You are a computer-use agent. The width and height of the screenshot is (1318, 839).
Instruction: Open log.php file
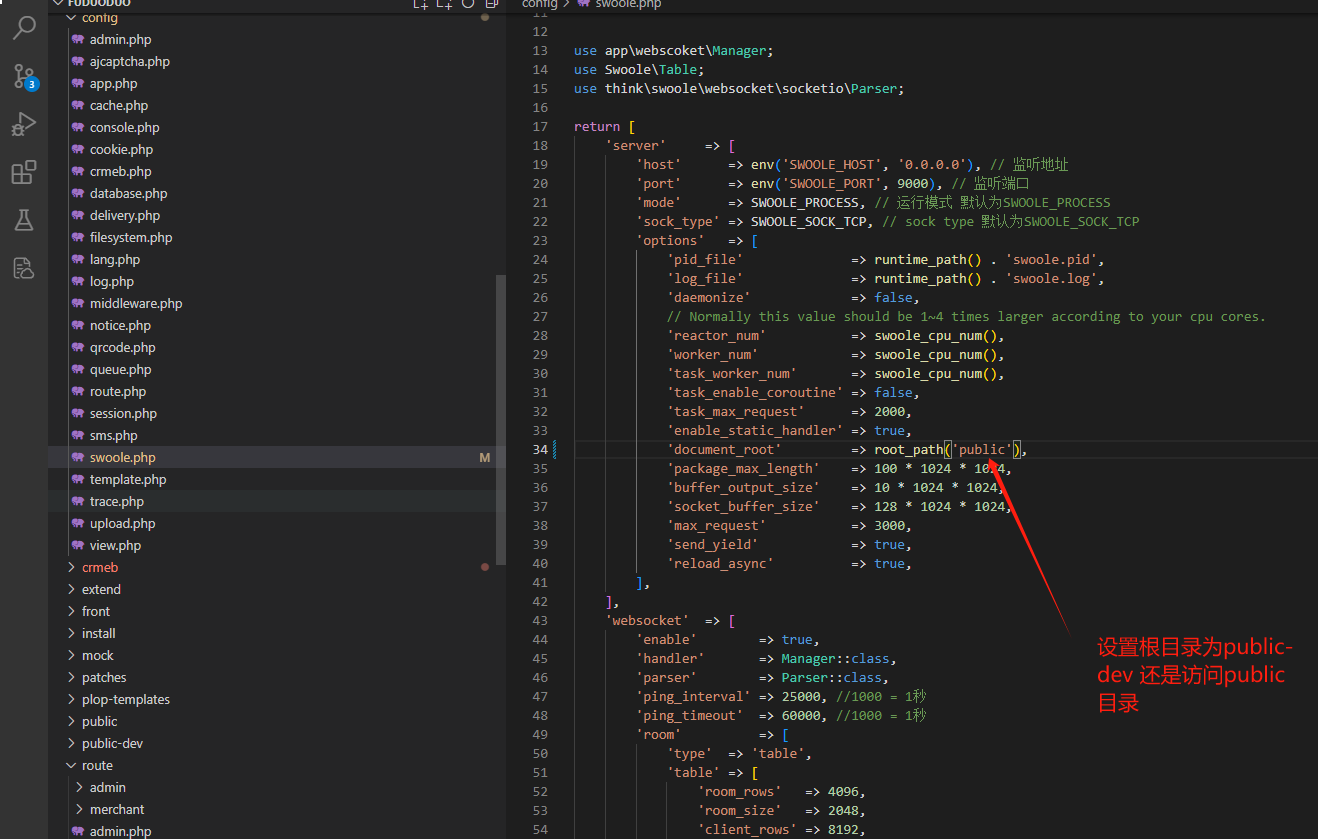(112, 281)
